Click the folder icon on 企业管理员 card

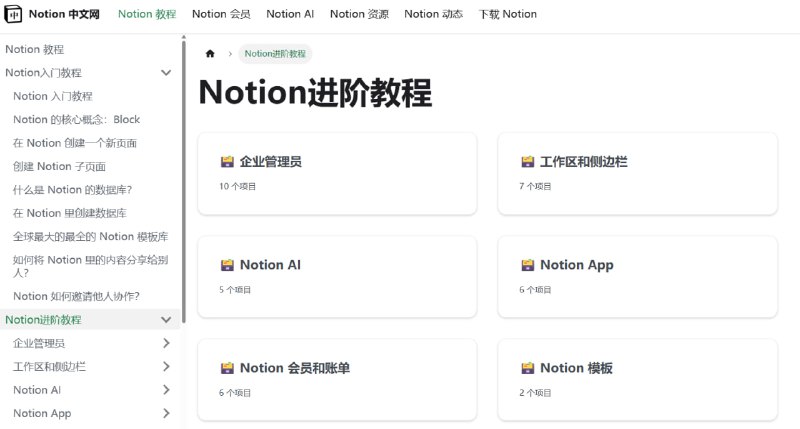point(227,162)
